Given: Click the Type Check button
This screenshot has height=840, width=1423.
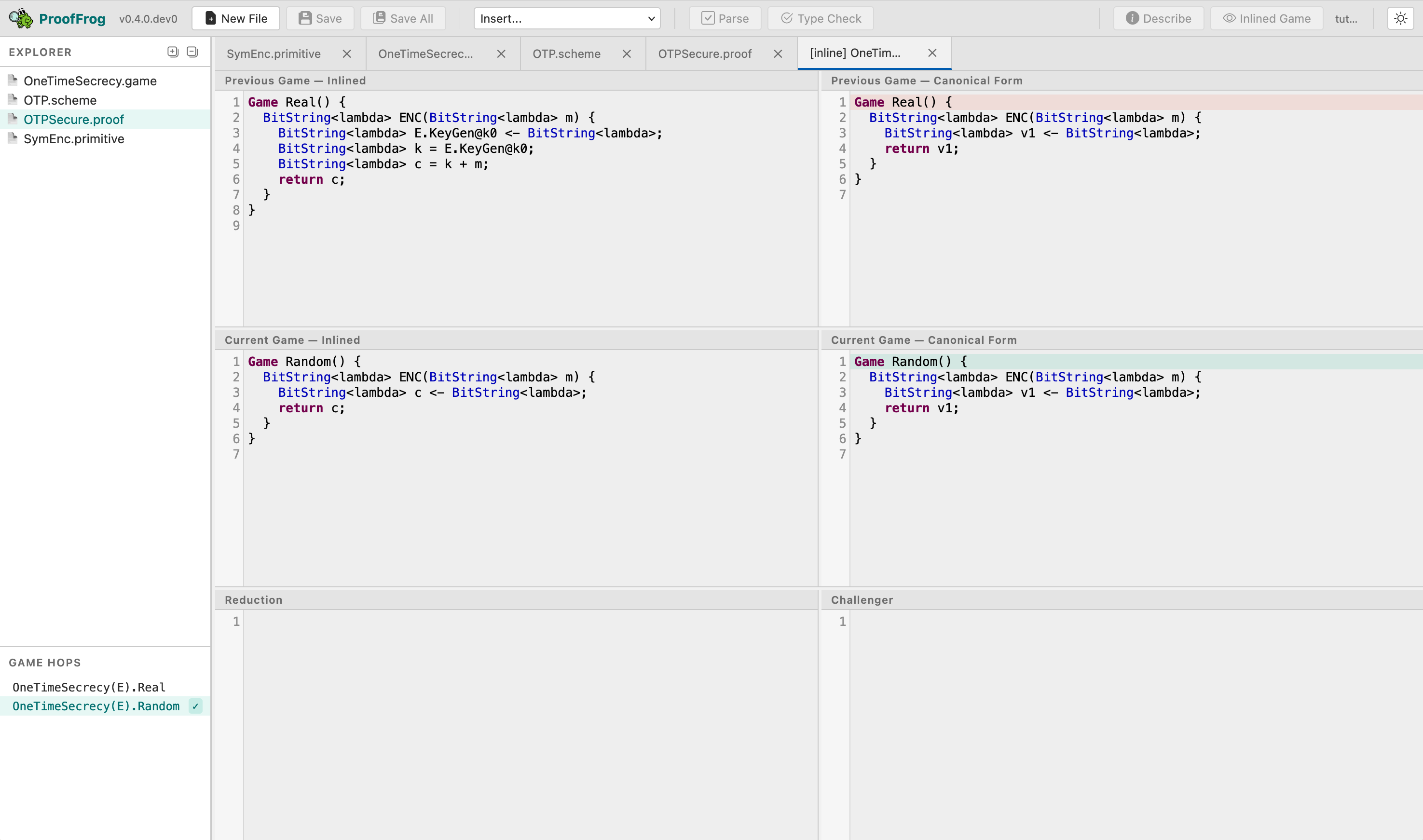Looking at the screenshot, I should [x=821, y=18].
